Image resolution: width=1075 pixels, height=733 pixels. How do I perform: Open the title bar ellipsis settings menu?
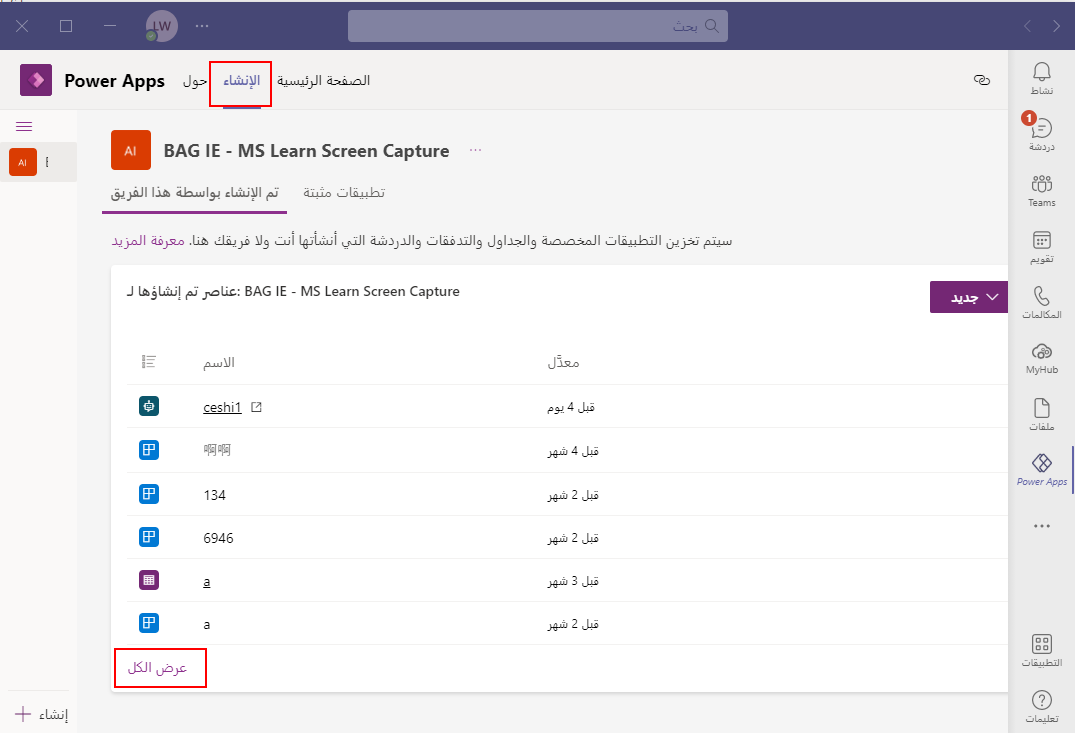click(x=202, y=26)
